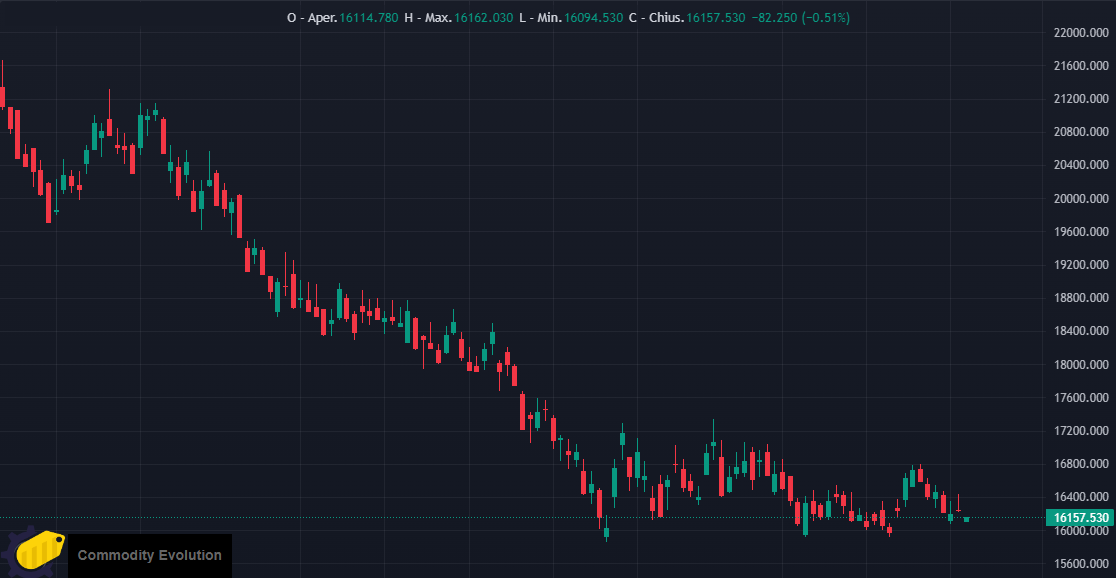Click the 17200.000 price axis label
This screenshot has width=1116, height=578.
point(1080,431)
